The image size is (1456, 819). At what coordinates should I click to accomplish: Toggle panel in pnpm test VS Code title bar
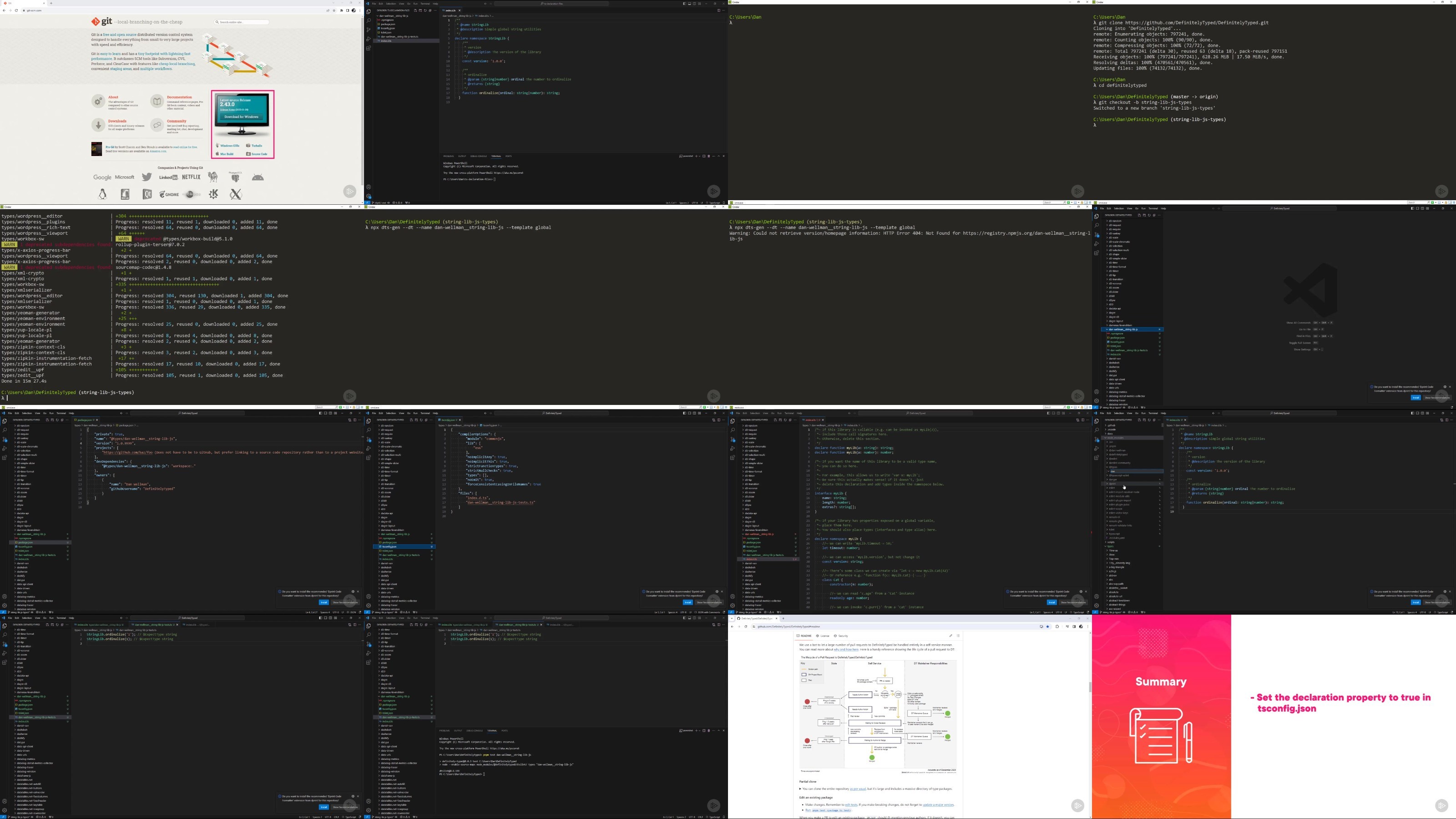coord(690,618)
